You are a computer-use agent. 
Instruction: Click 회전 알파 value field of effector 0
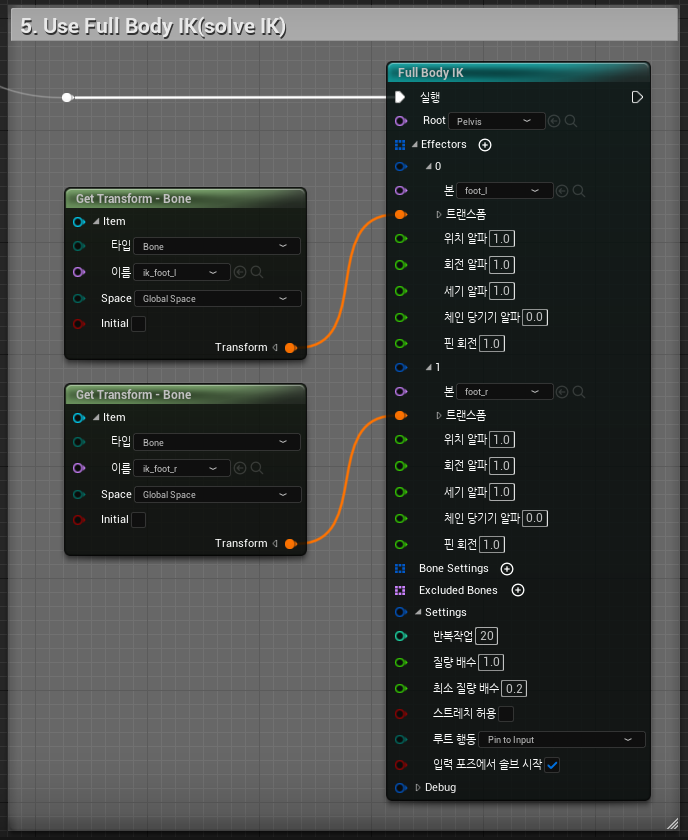pos(502,265)
